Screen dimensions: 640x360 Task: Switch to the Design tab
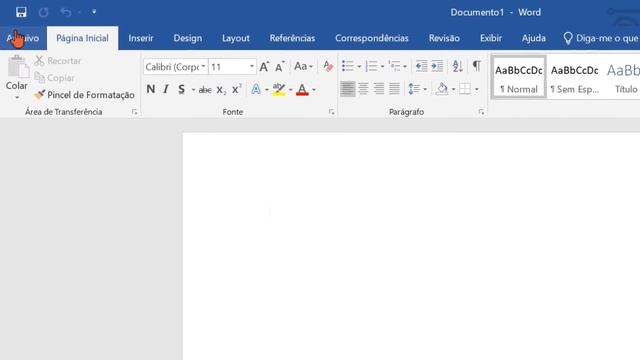pos(187,38)
